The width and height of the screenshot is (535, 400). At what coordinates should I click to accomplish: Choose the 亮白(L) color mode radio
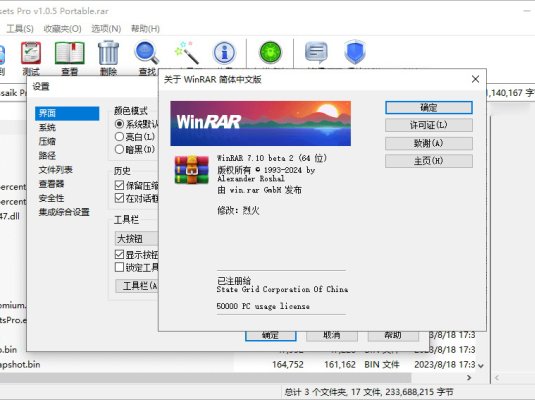coord(119,137)
